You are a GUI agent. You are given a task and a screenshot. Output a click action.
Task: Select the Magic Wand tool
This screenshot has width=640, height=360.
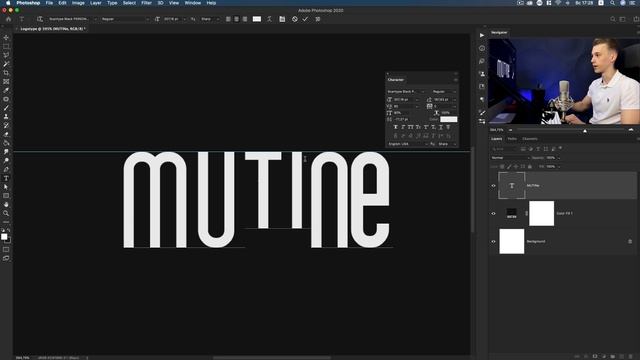(6, 64)
